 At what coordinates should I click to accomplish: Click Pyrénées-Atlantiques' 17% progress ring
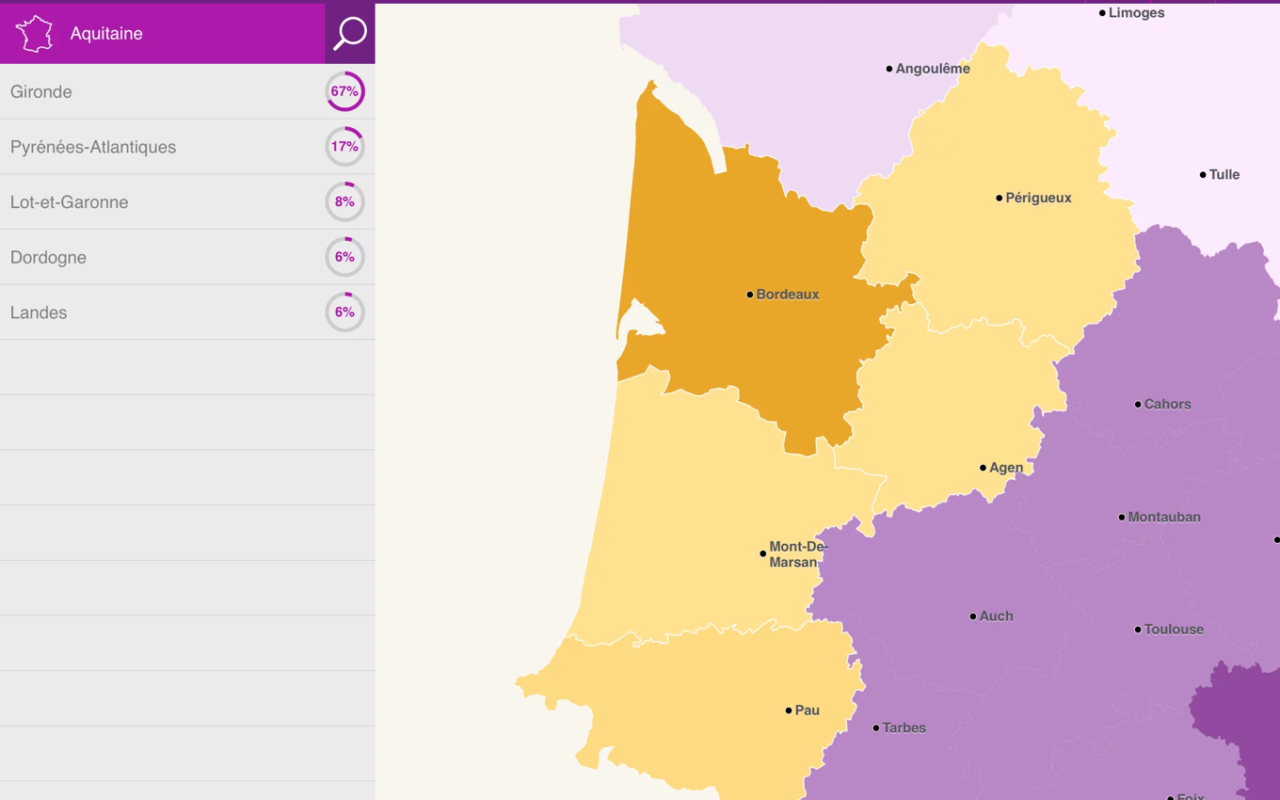[x=345, y=146]
